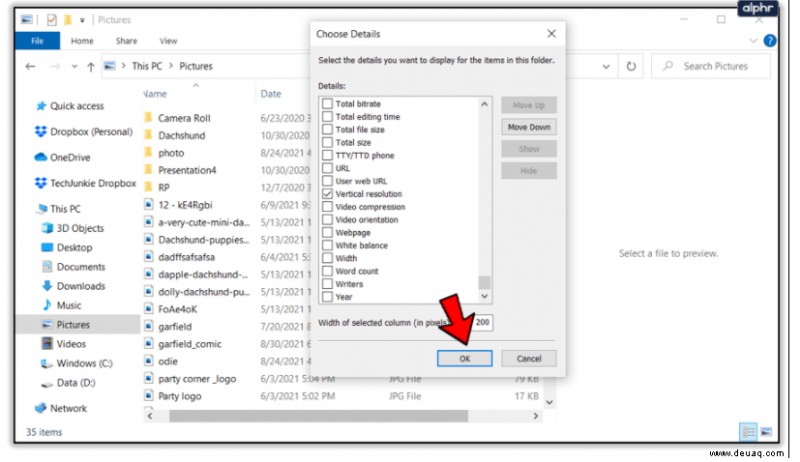Enable the White balance checkbox

click(328, 245)
